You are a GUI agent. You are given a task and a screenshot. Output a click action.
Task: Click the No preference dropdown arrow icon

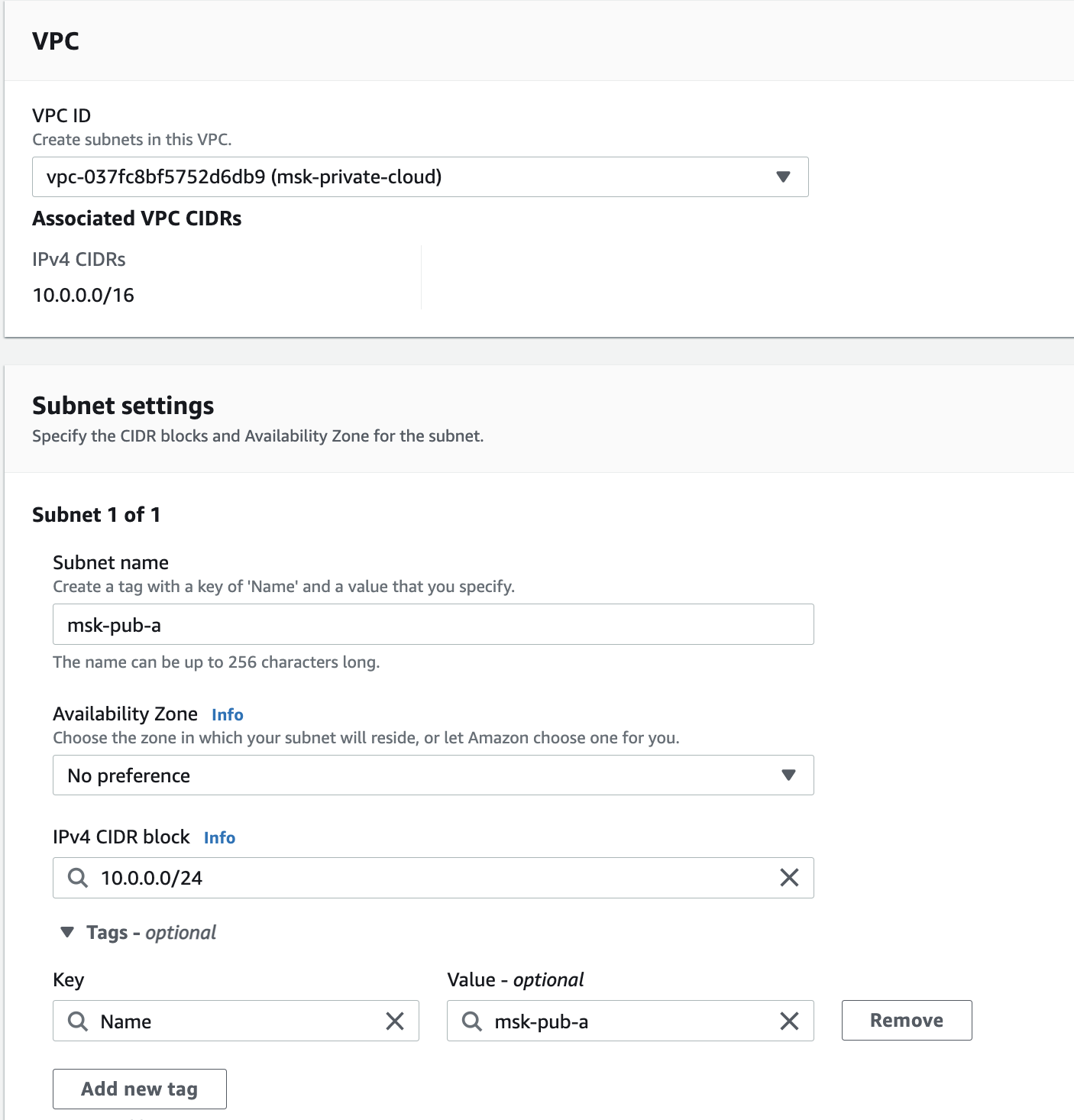(789, 775)
